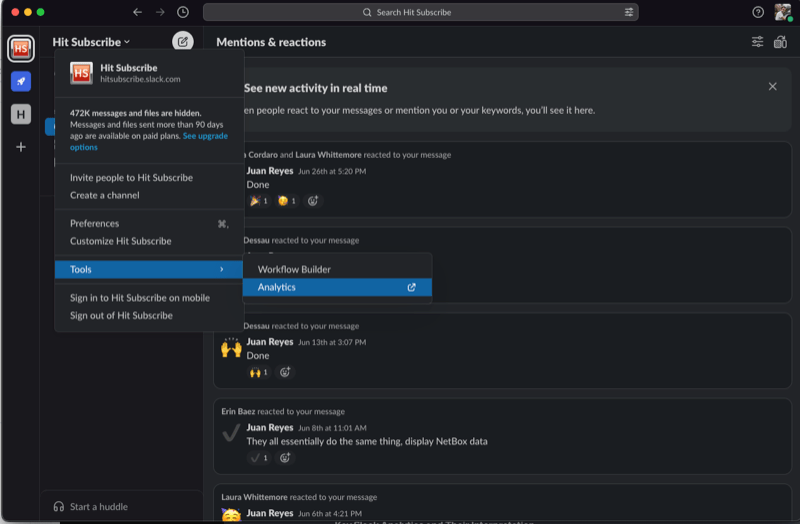
Task: Click the Hit Subscribe logo in menu header
Action: pyautogui.click(x=82, y=73)
